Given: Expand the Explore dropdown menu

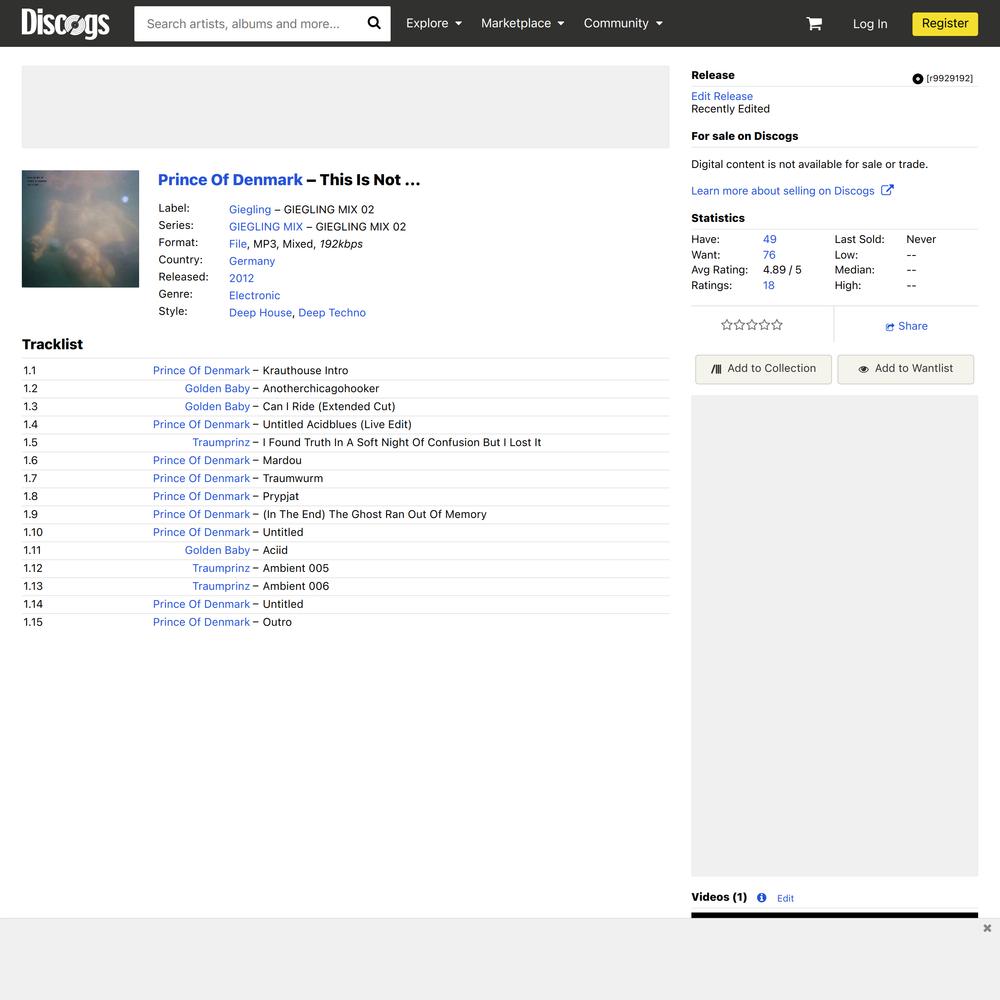Looking at the screenshot, I should (434, 23).
